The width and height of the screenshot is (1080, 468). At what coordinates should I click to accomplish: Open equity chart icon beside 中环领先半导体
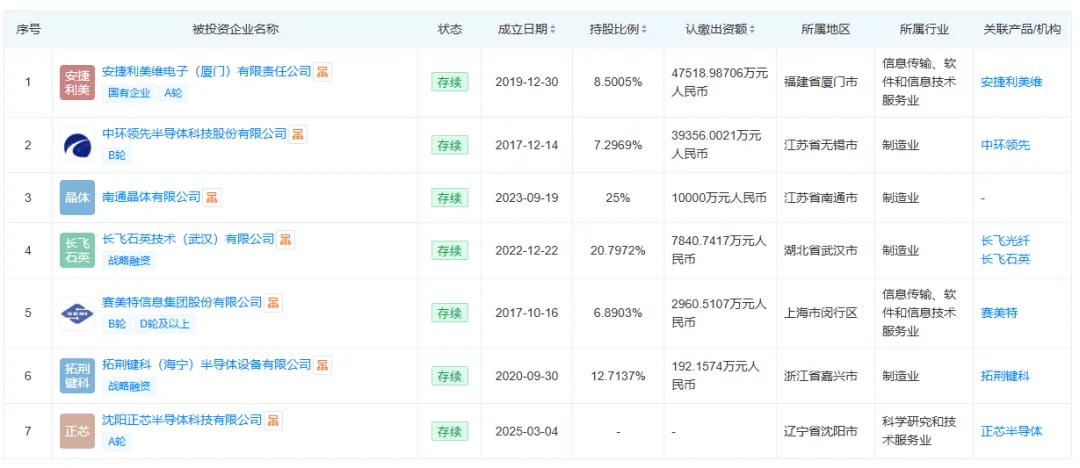pos(297,134)
